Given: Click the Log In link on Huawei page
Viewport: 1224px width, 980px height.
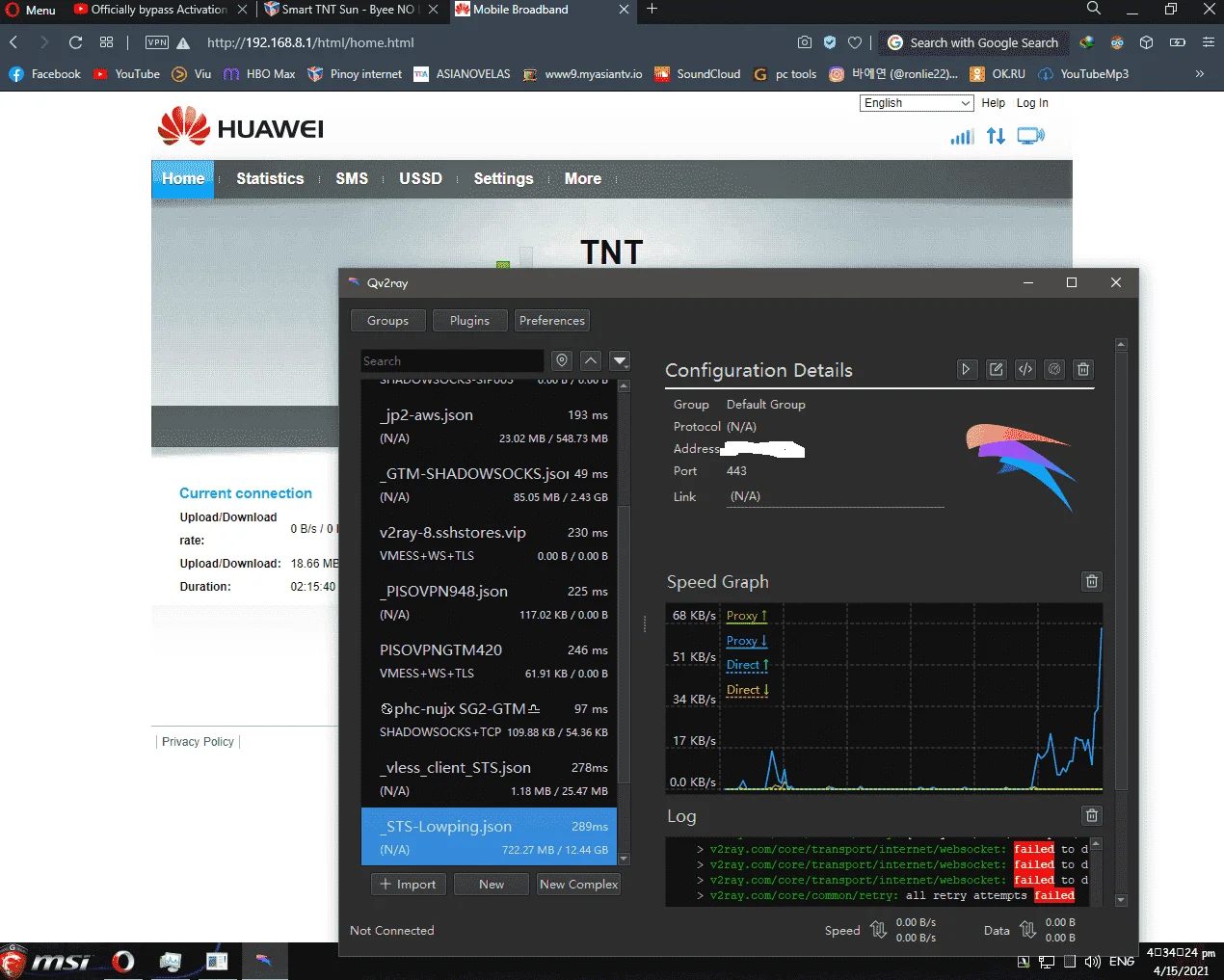Looking at the screenshot, I should click(x=1032, y=103).
